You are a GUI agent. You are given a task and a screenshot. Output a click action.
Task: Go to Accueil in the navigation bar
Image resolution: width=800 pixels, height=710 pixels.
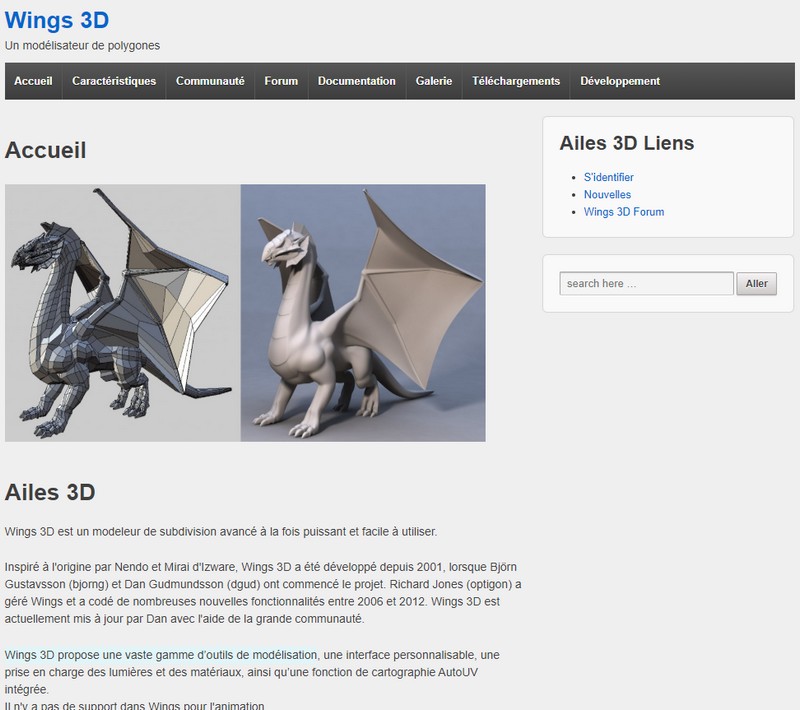(x=33, y=81)
